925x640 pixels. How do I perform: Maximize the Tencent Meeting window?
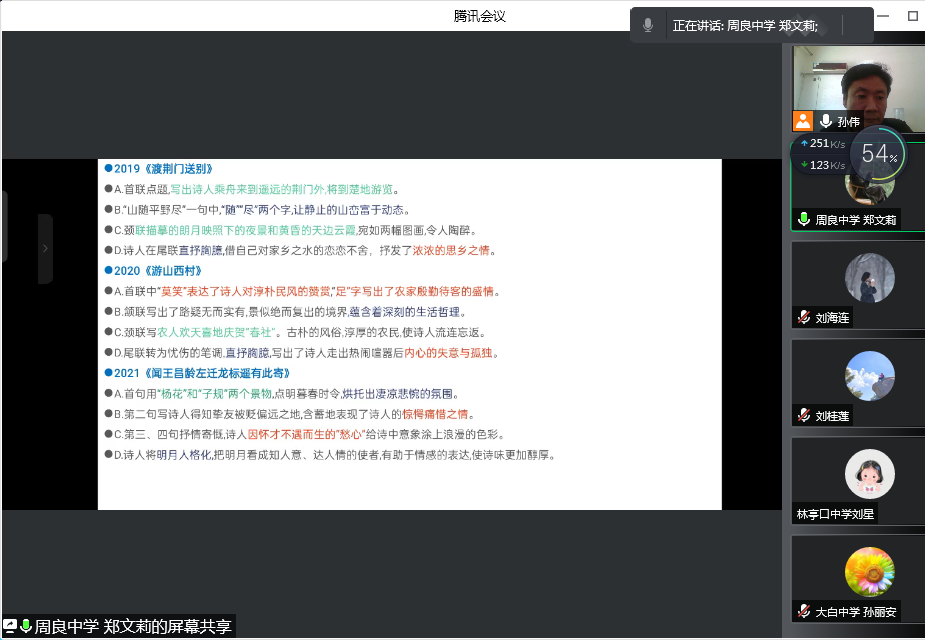point(912,16)
